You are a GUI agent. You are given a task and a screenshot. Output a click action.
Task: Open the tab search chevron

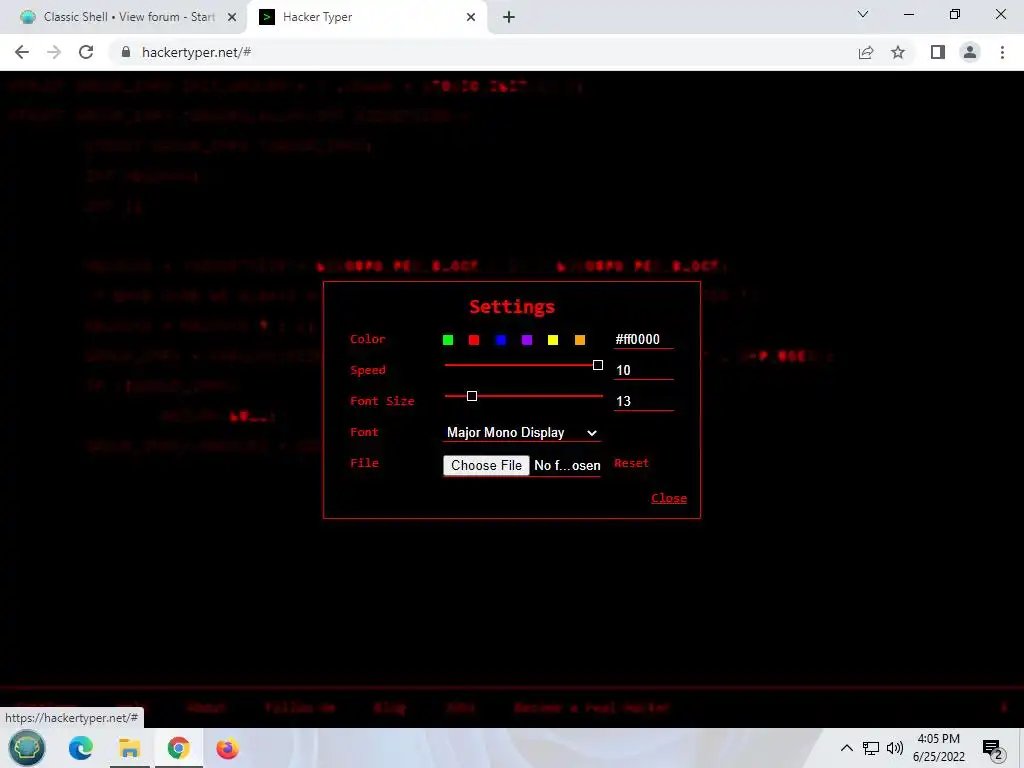coord(863,14)
